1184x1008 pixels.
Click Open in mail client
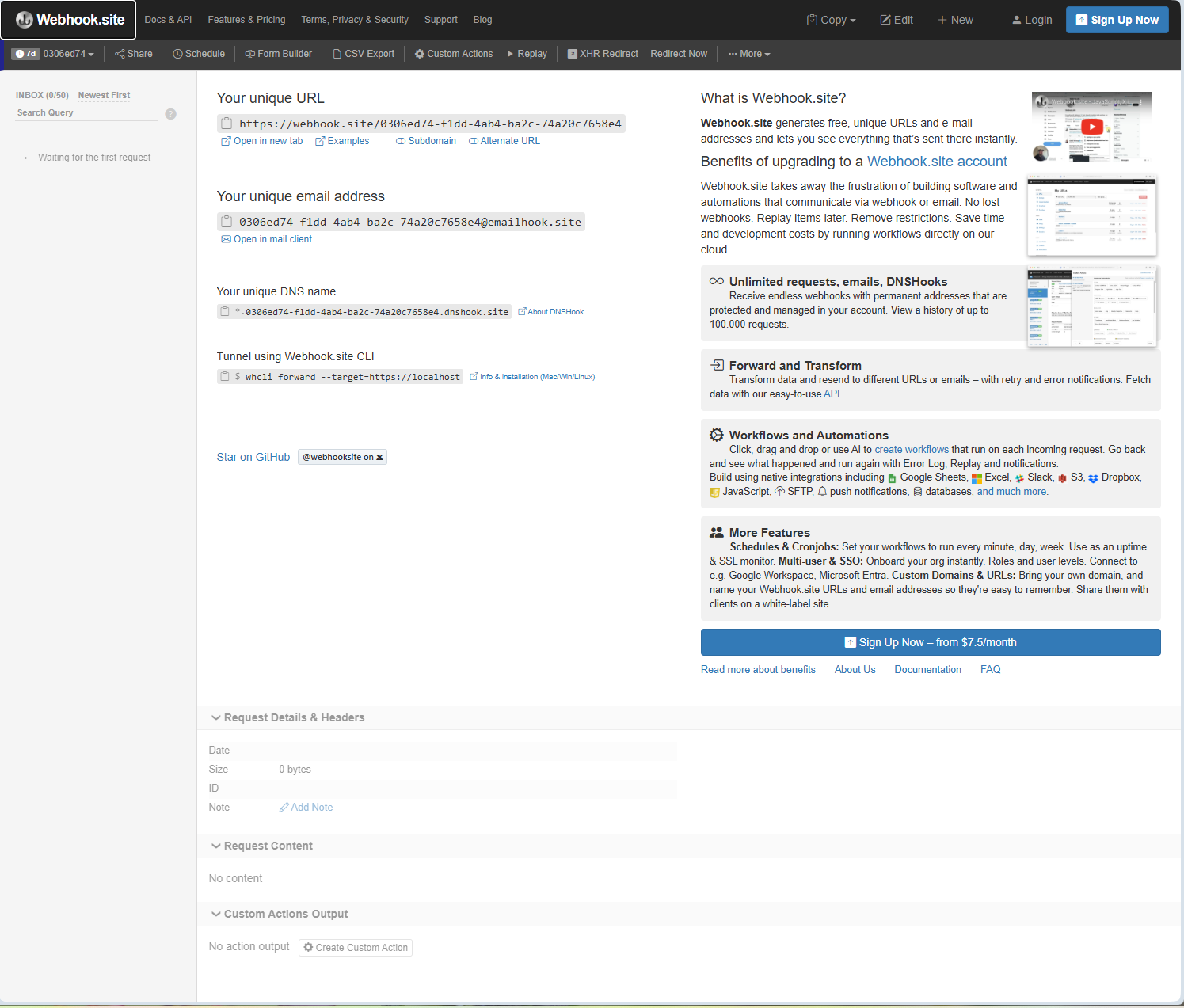click(266, 239)
